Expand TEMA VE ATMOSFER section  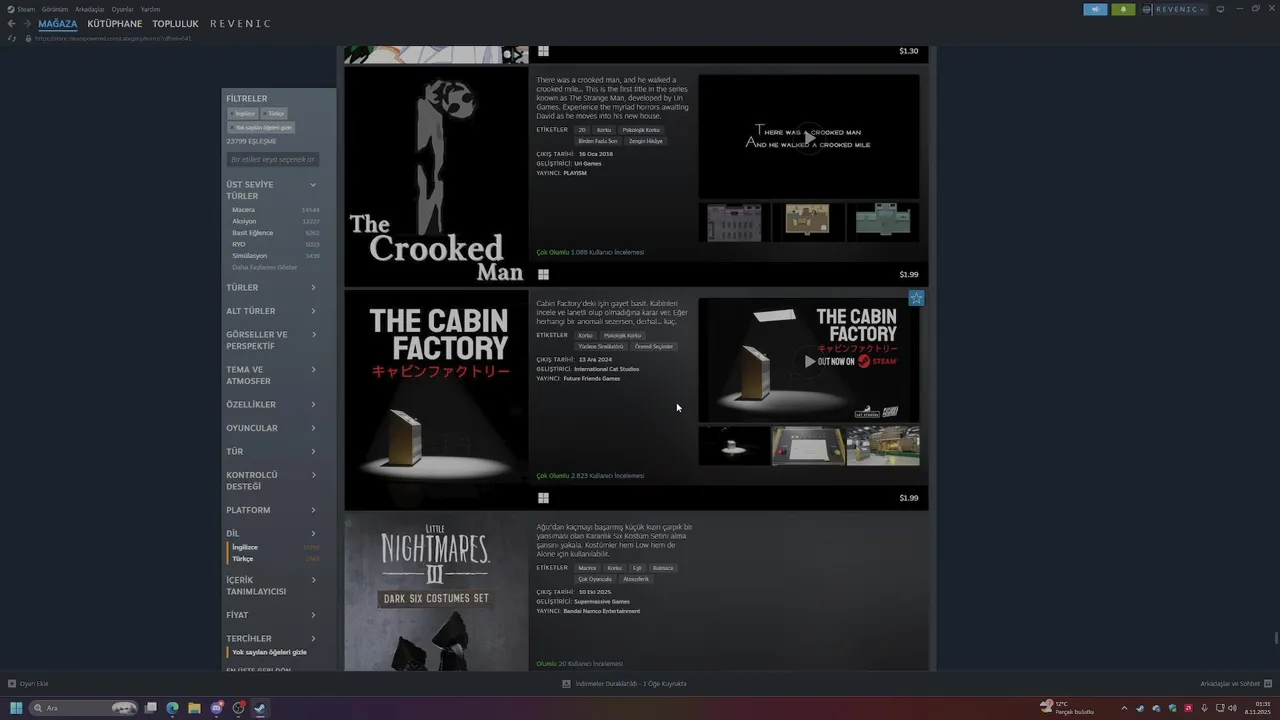pos(271,375)
